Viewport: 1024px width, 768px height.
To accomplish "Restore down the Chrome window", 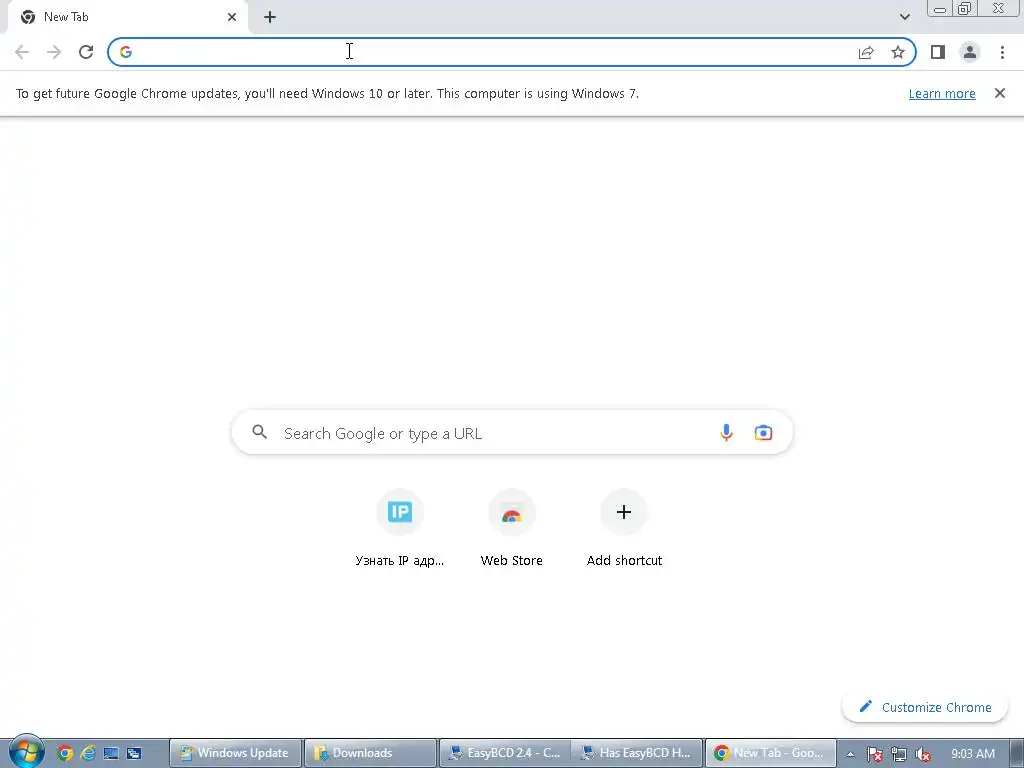I will [x=964, y=9].
